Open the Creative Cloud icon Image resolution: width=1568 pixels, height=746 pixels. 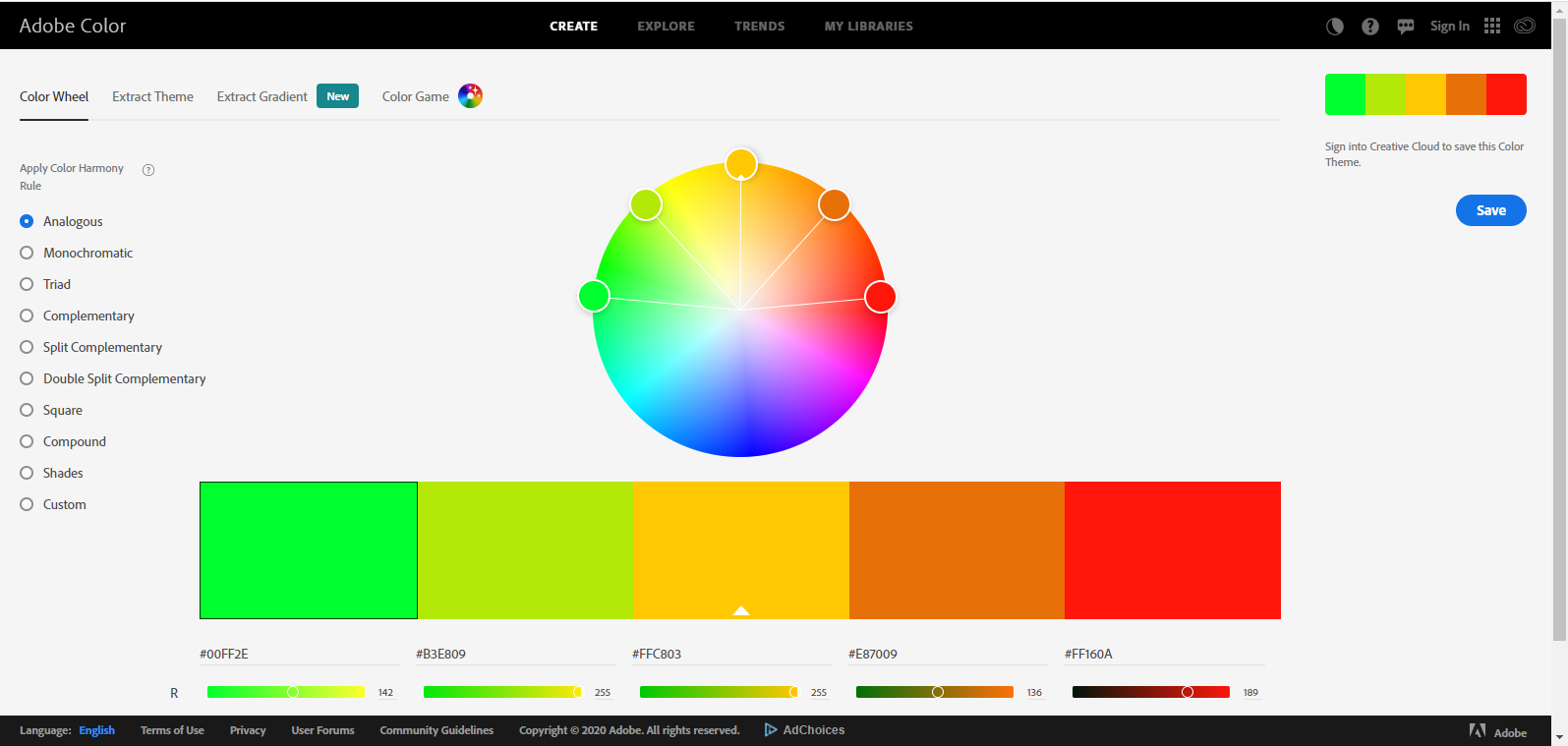click(1525, 26)
